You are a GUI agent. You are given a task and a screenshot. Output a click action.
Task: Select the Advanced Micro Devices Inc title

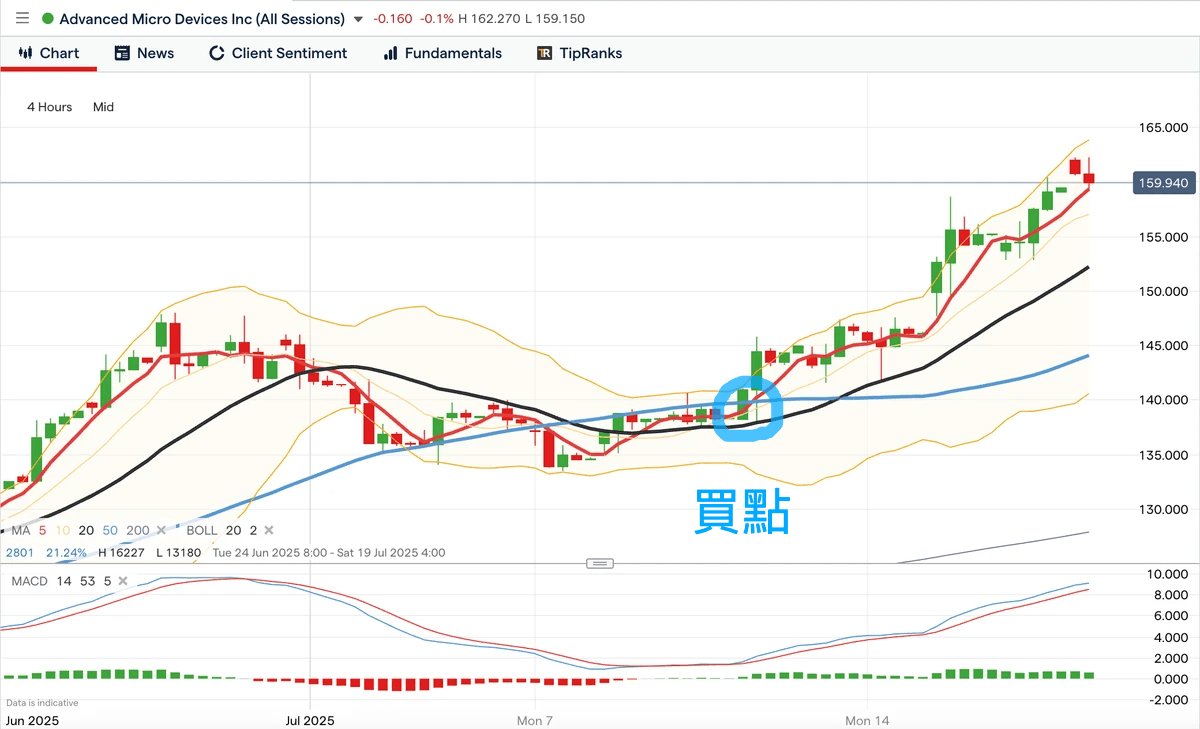[x=202, y=19]
